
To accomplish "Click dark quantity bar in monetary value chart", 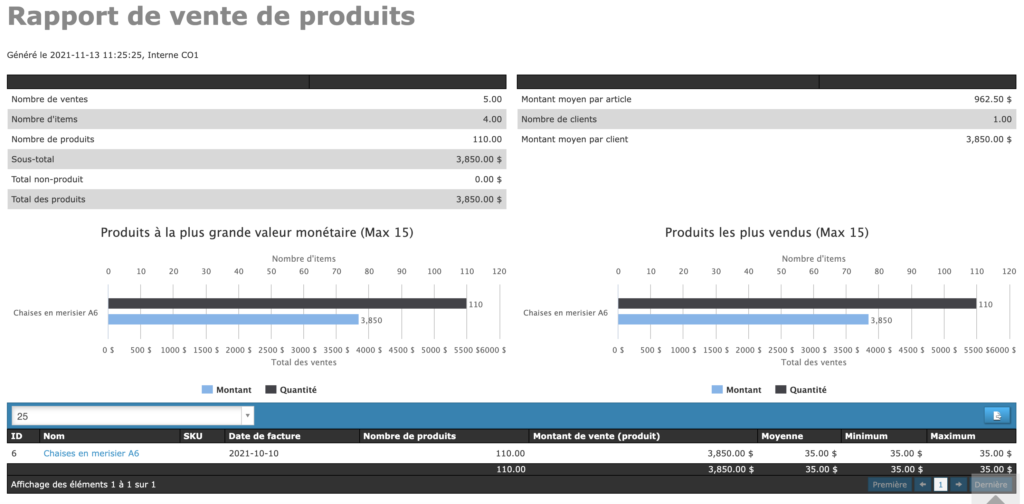I will (287, 303).
